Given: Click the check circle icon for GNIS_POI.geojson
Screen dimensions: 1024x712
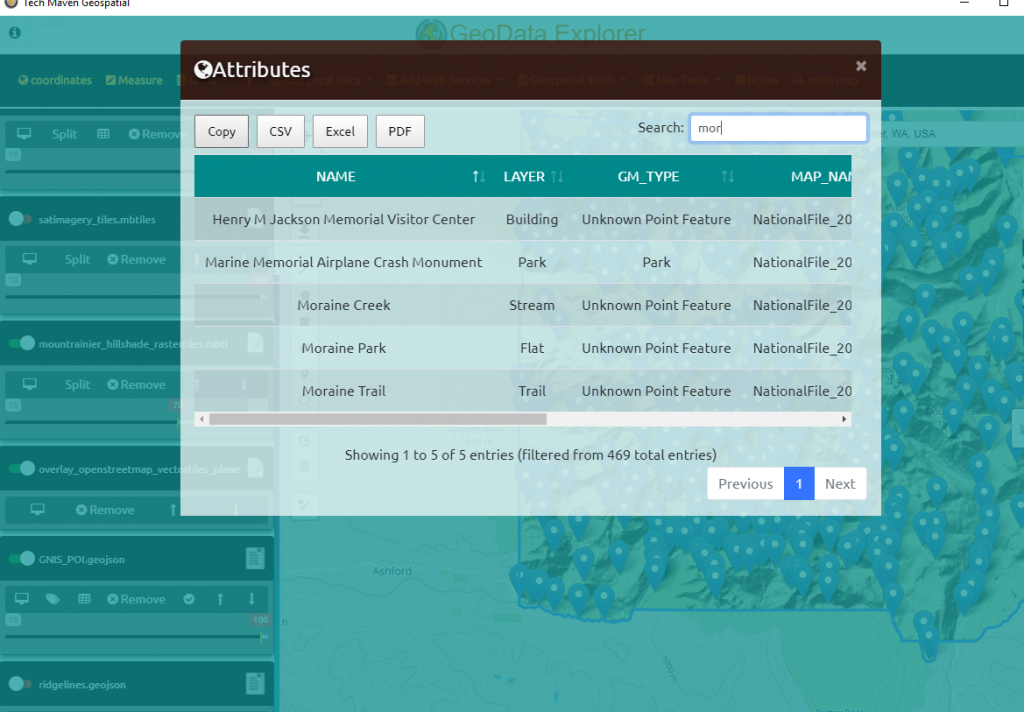Looking at the screenshot, I should (x=189, y=599).
